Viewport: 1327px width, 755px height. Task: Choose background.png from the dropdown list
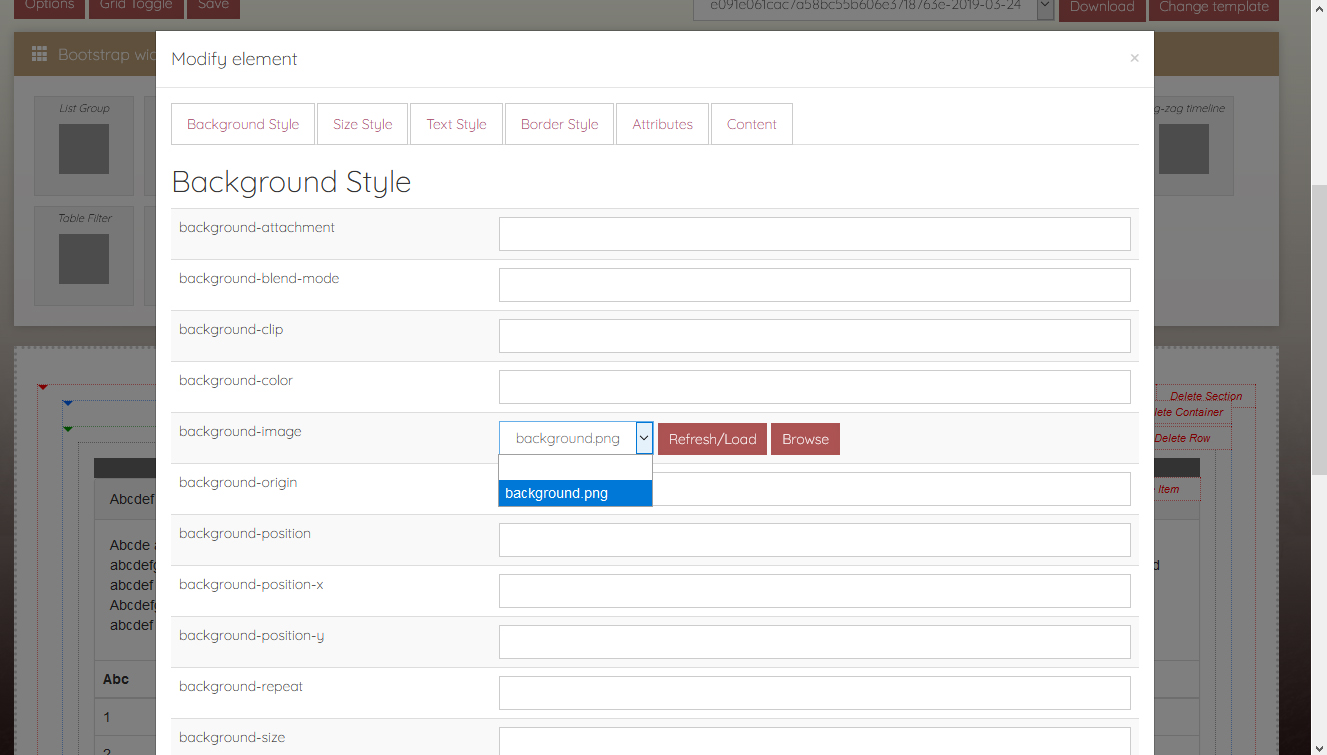click(x=575, y=493)
